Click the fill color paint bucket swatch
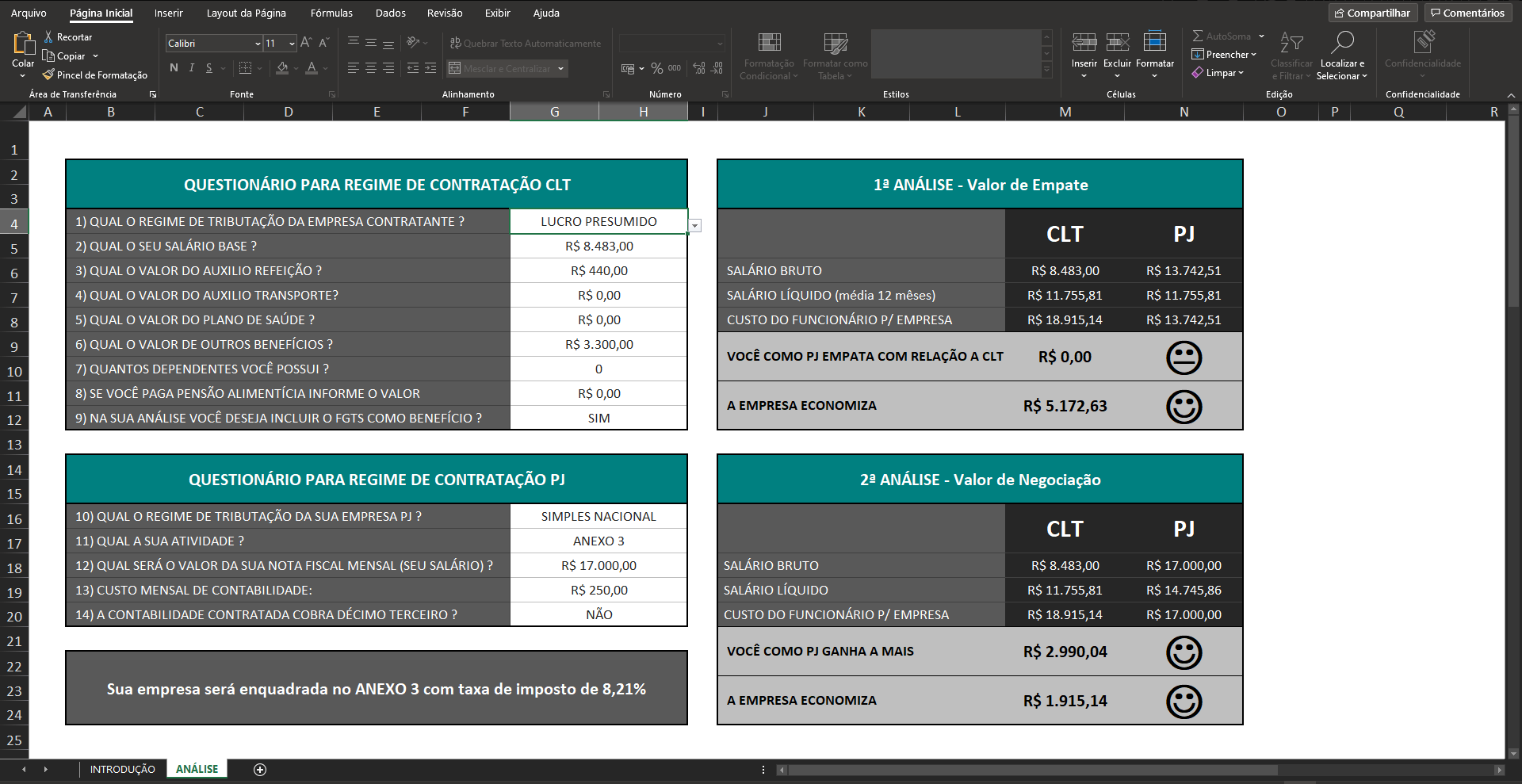The image size is (1522, 784). (282, 69)
